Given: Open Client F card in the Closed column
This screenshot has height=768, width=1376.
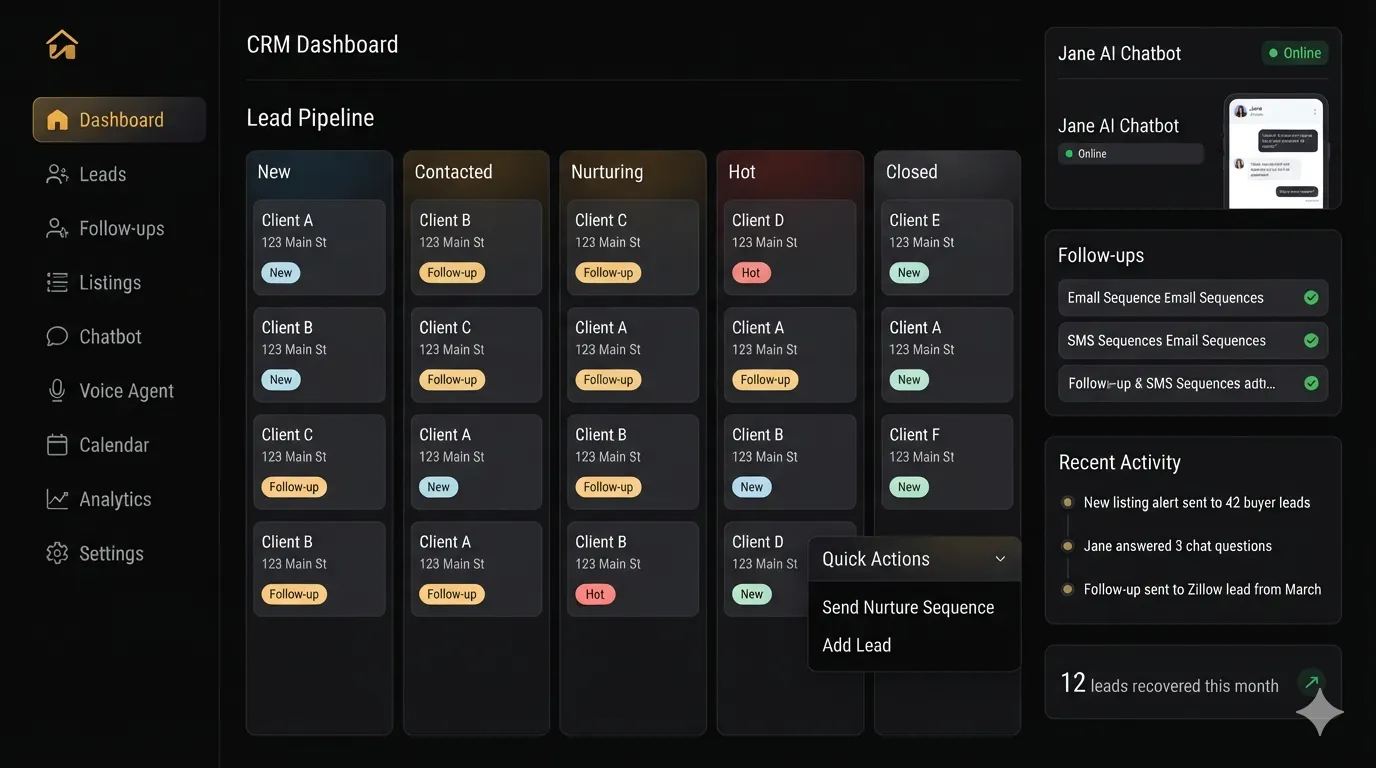Looking at the screenshot, I should pyautogui.click(x=947, y=461).
